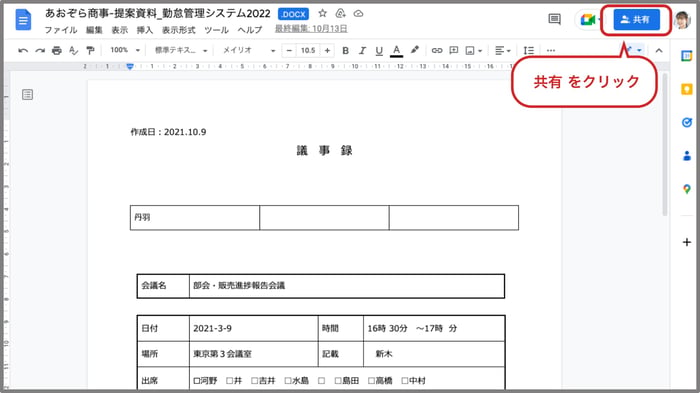Show the document outline icon
Screen dimensions: 700x393
click(27, 95)
